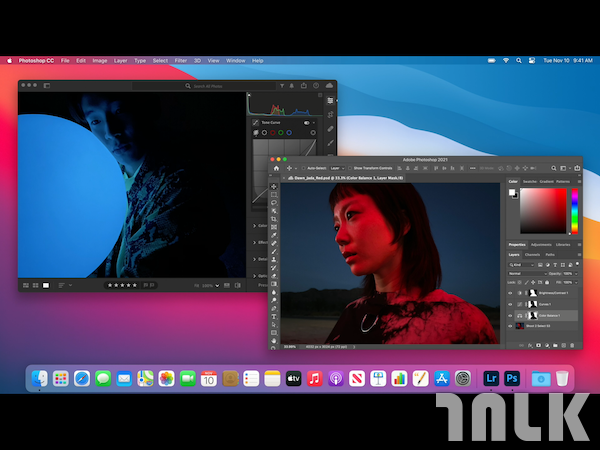Select the Crop tool
Image resolution: width=600 pixels, height=450 pixels.
[x=274, y=219]
